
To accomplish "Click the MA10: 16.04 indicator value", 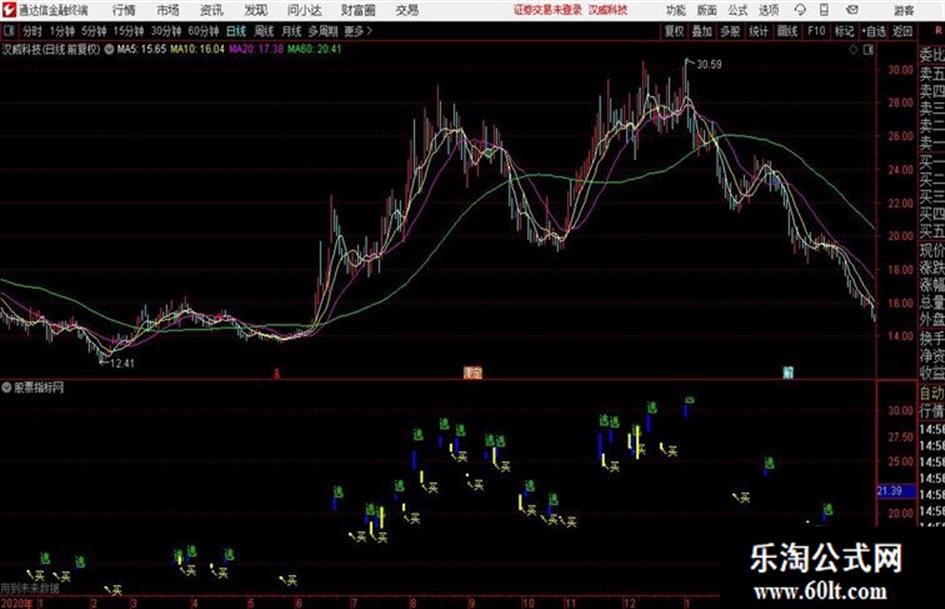I will (197, 49).
